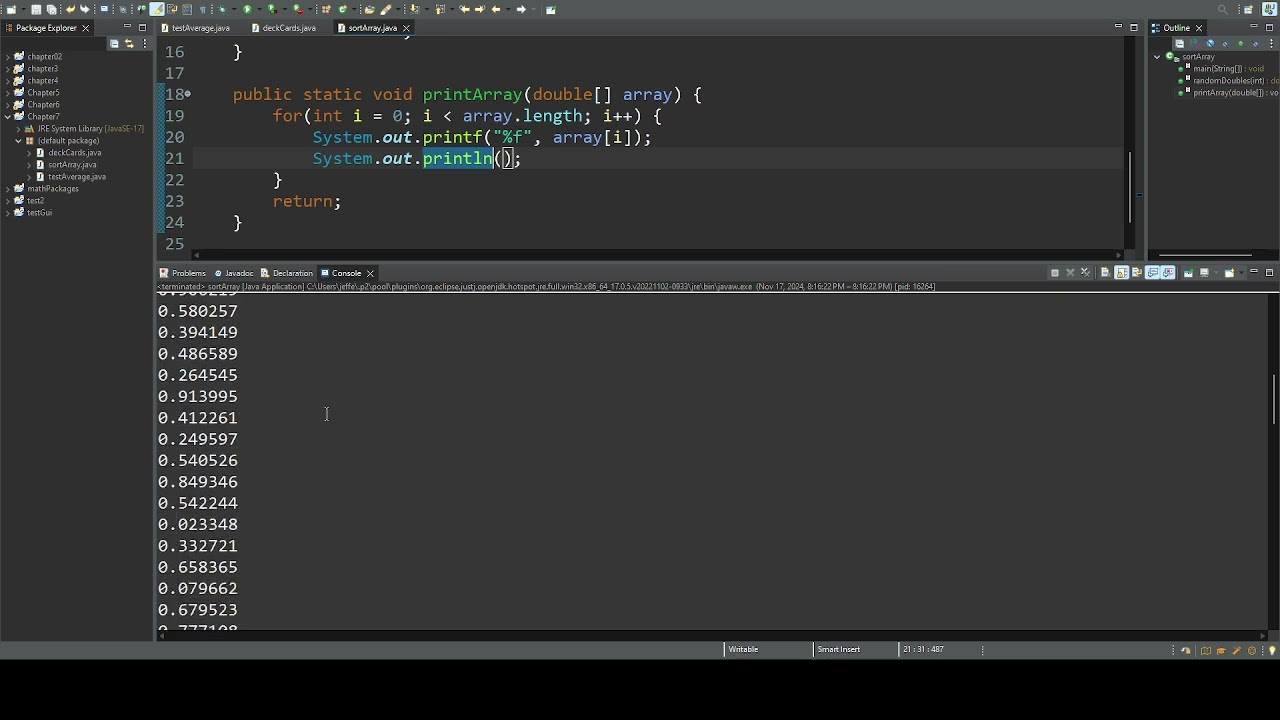Click Terminate stop icon in Console toolbar
Screen dimensions: 1280x720
1055,273
